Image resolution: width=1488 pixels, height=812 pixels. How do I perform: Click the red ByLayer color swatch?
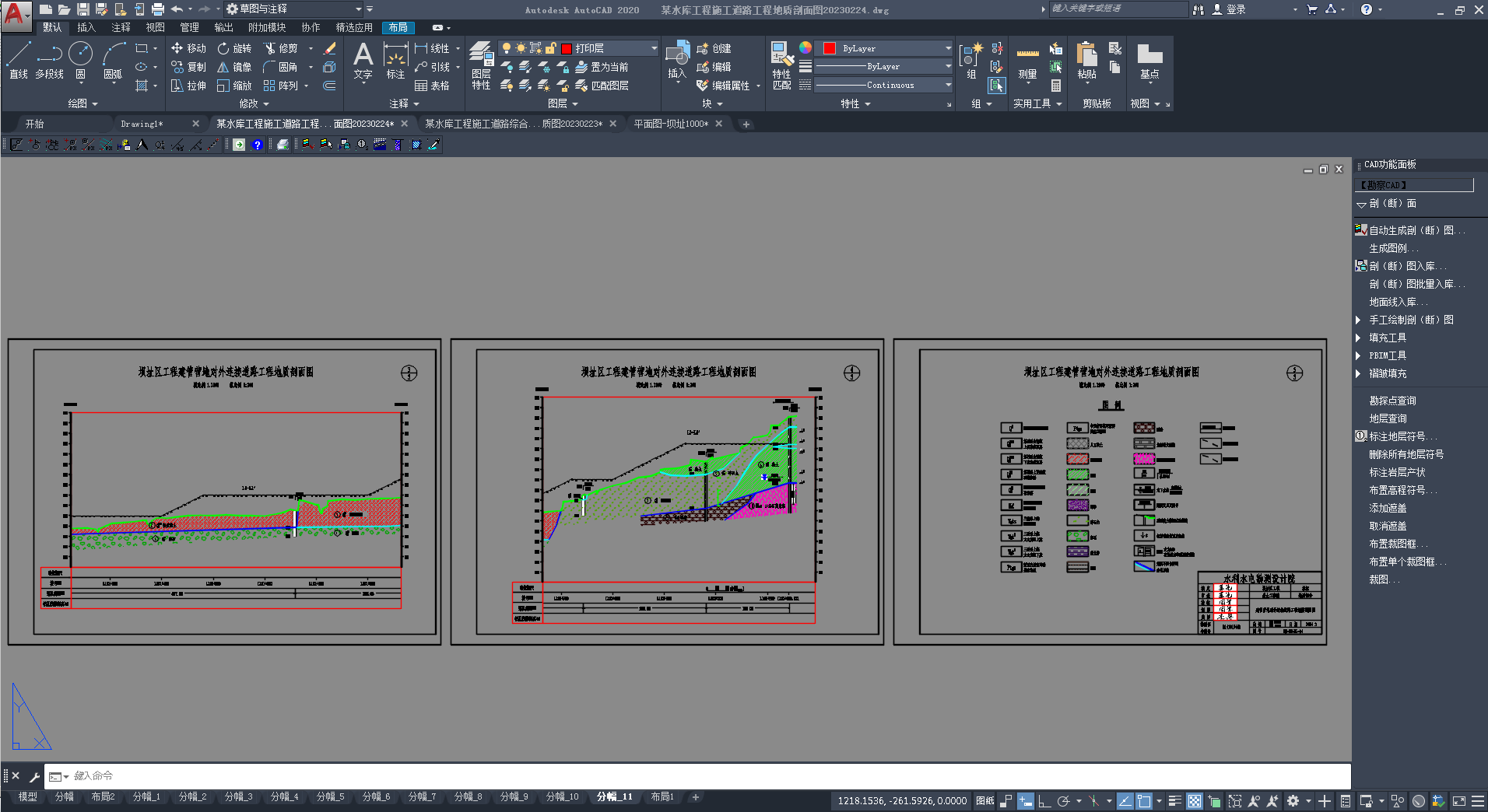click(x=830, y=48)
